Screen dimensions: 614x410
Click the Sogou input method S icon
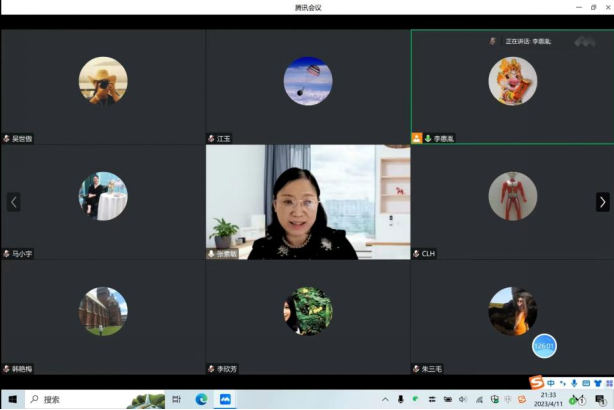click(x=536, y=383)
